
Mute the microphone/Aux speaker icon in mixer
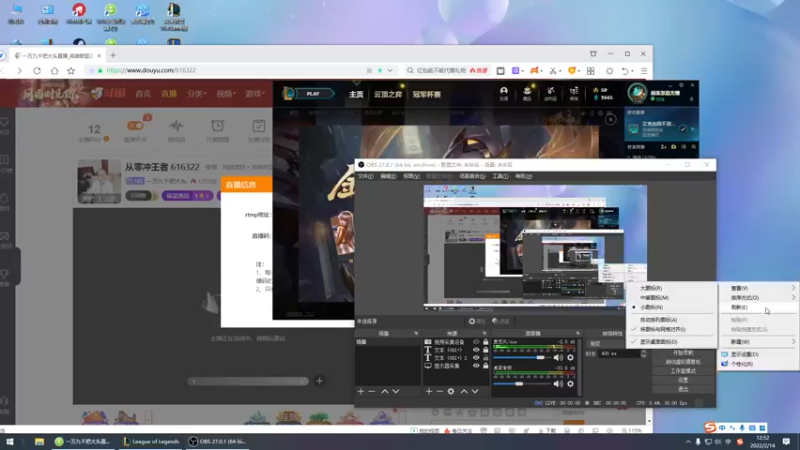(558, 358)
